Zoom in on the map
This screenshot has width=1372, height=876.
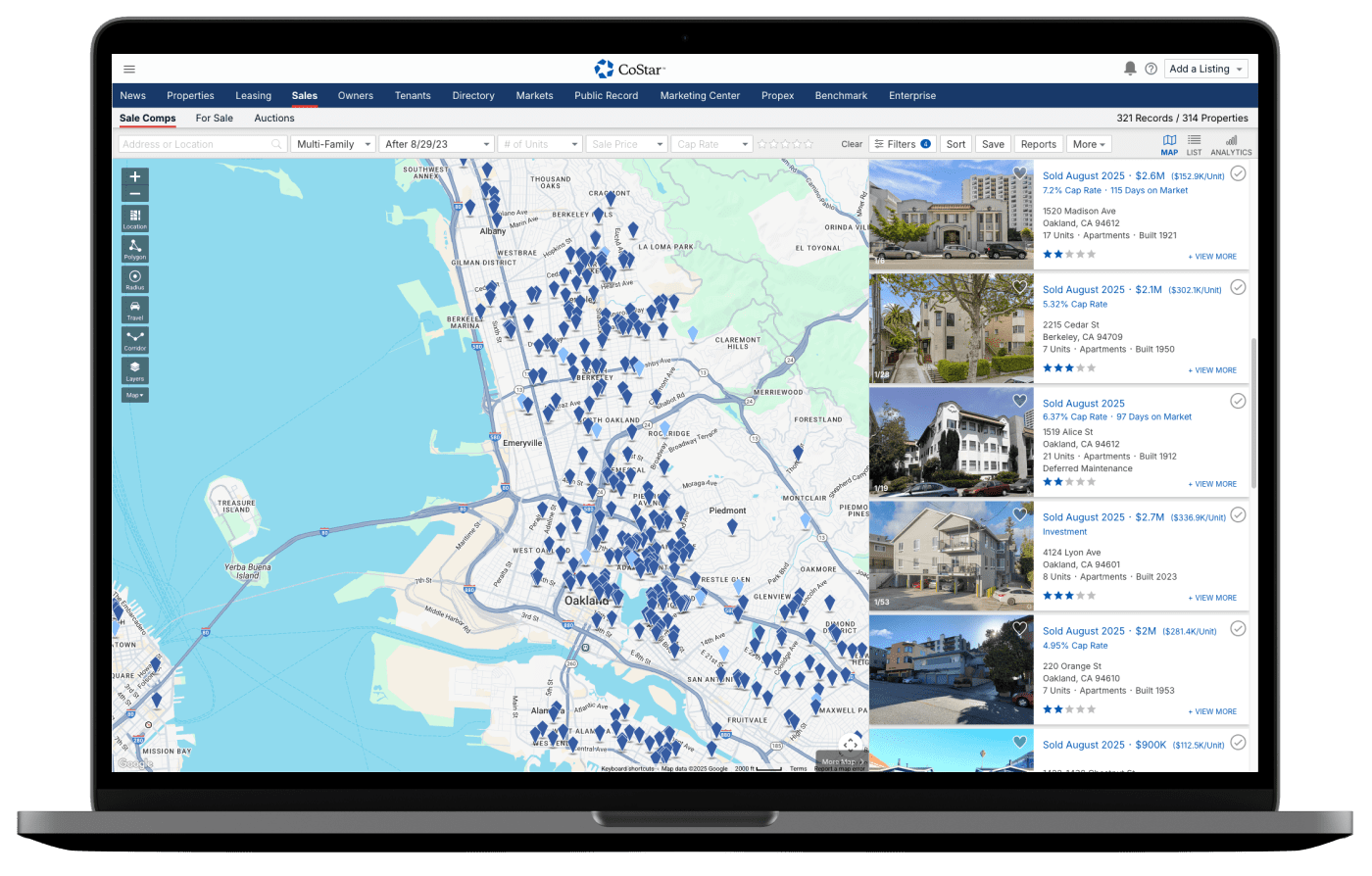coord(135,176)
